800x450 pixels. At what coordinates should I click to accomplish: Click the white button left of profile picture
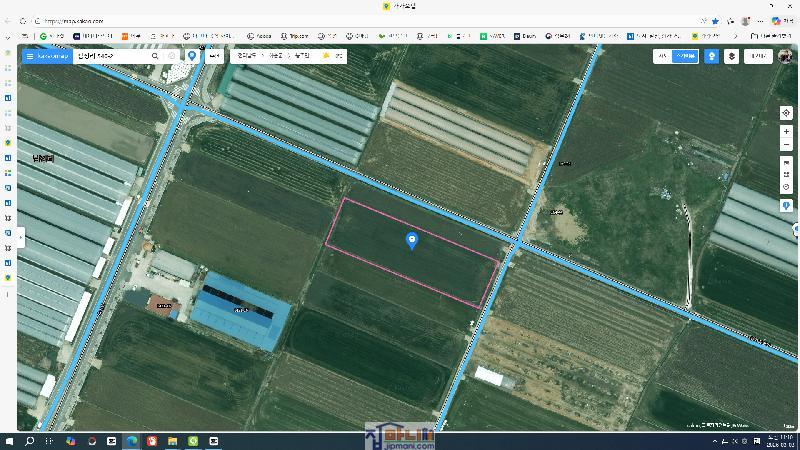click(758, 57)
